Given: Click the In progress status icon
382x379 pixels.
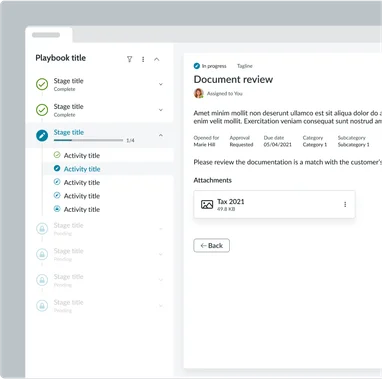Looking at the screenshot, I should (x=197, y=66).
